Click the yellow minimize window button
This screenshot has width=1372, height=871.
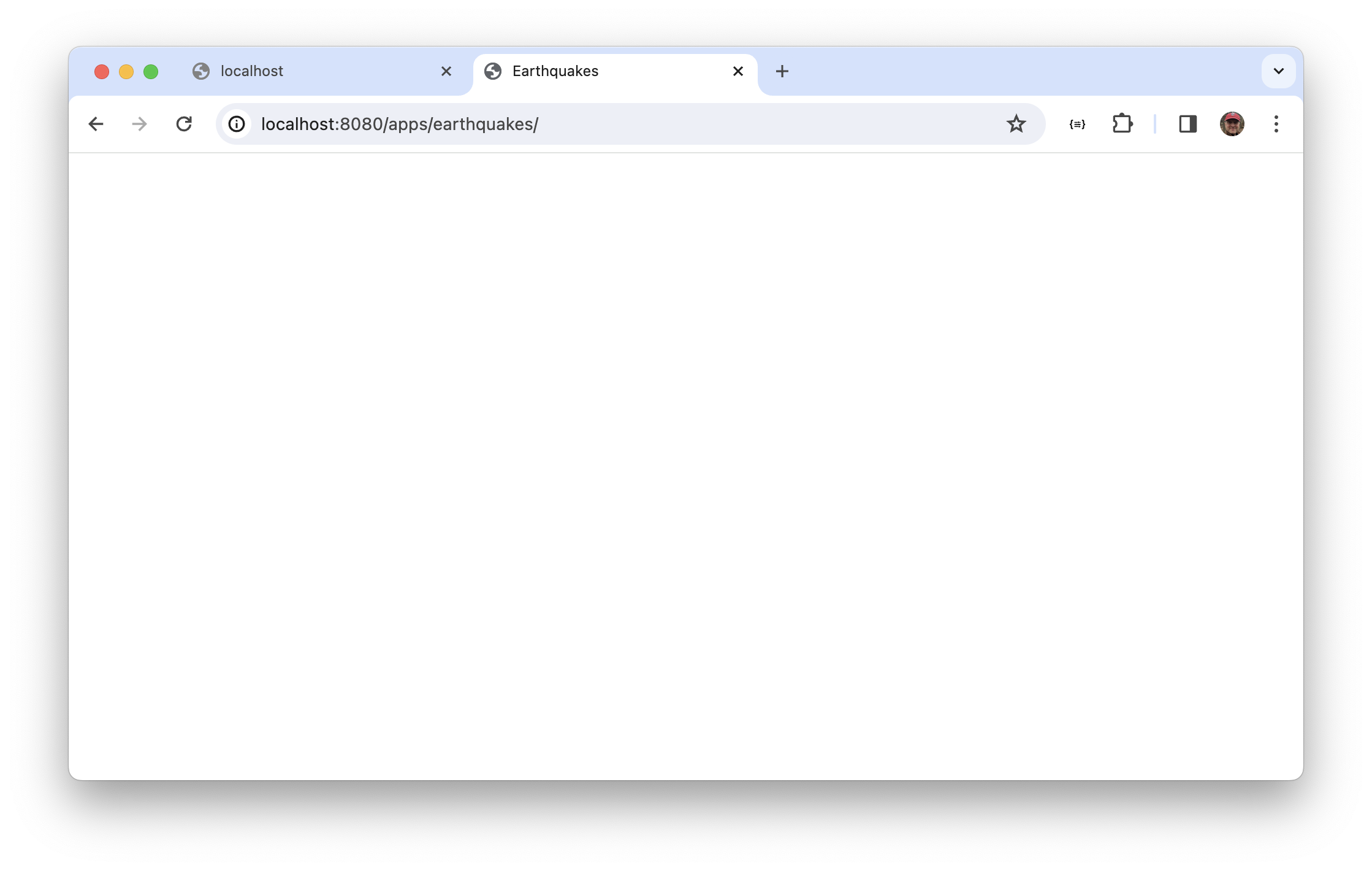126,72
